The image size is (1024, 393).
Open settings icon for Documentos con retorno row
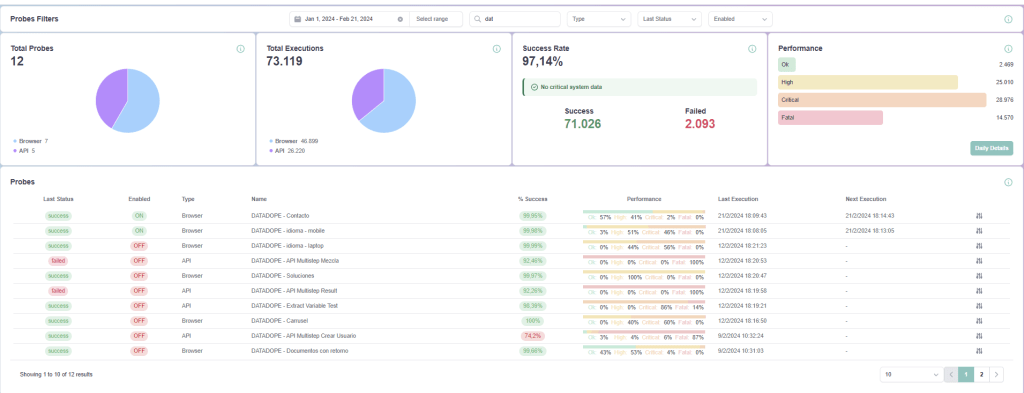pyautogui.click(x=978, y=351)
